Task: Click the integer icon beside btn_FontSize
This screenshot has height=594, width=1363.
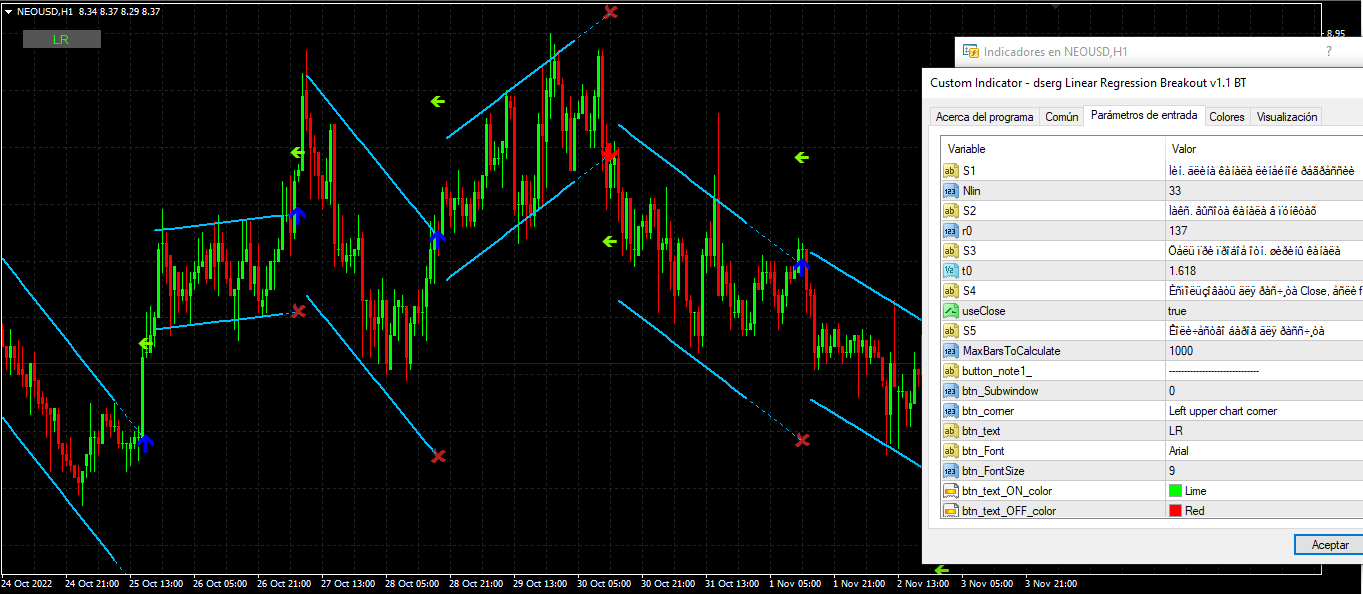Action: pyautogui.click(x=950, y=471)
